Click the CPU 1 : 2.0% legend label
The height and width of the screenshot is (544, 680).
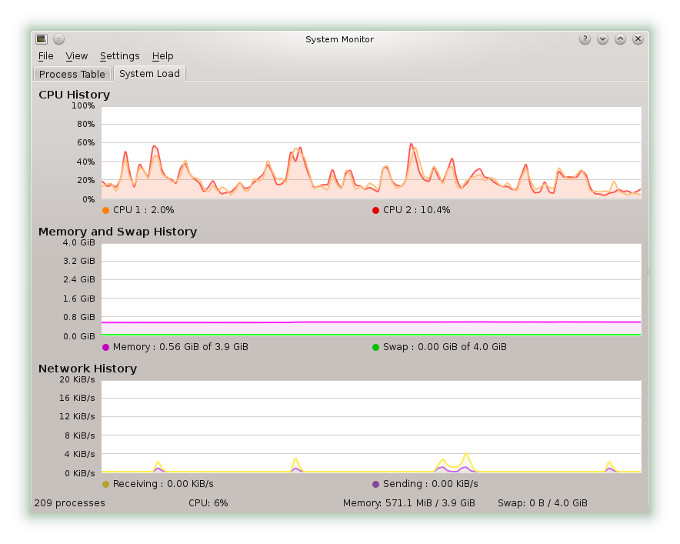[x=144, y=210]
